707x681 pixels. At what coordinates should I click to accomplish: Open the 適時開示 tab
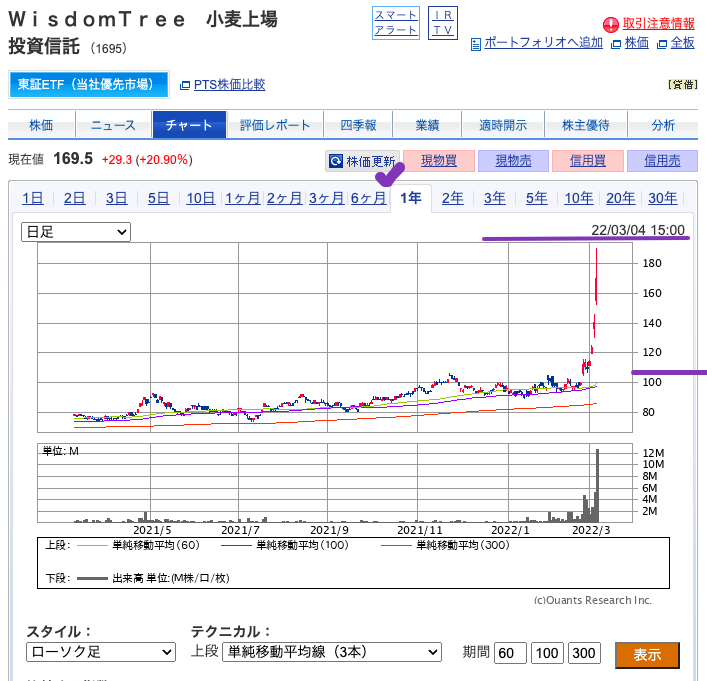click(x=503, y=125)
